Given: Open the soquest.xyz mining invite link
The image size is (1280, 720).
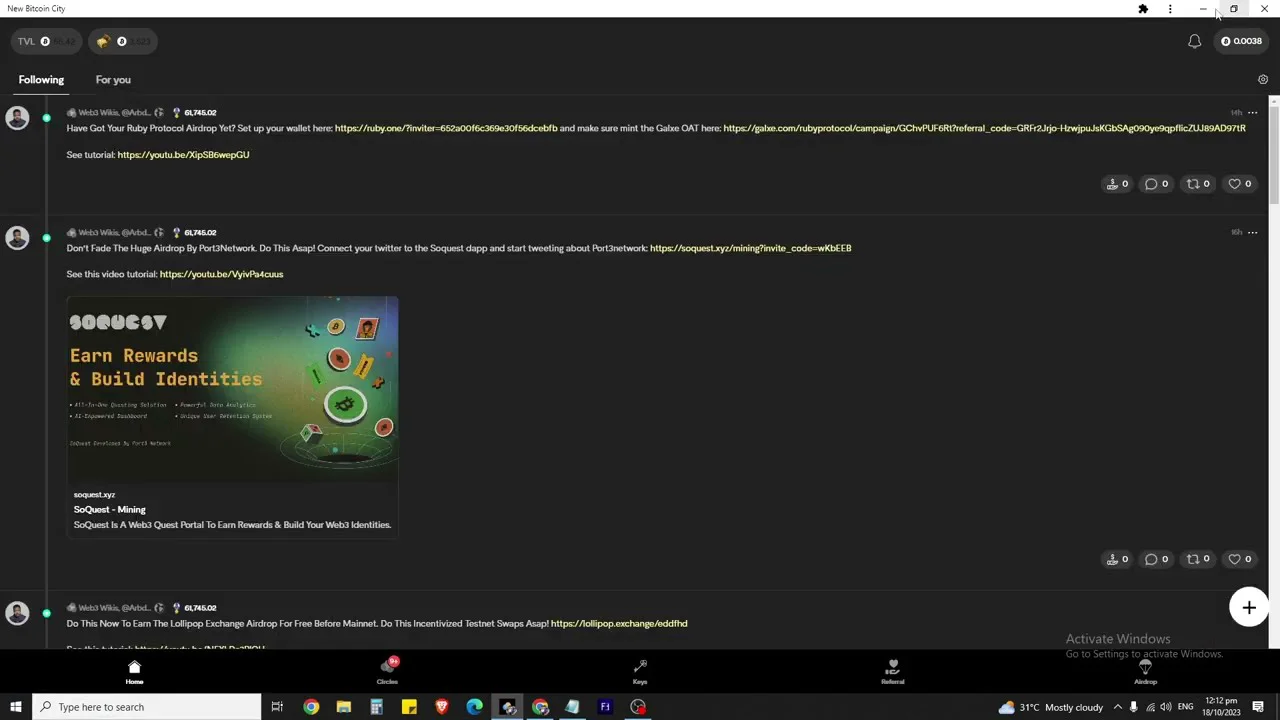Looking at the screenshot, I should coord(750,248).
